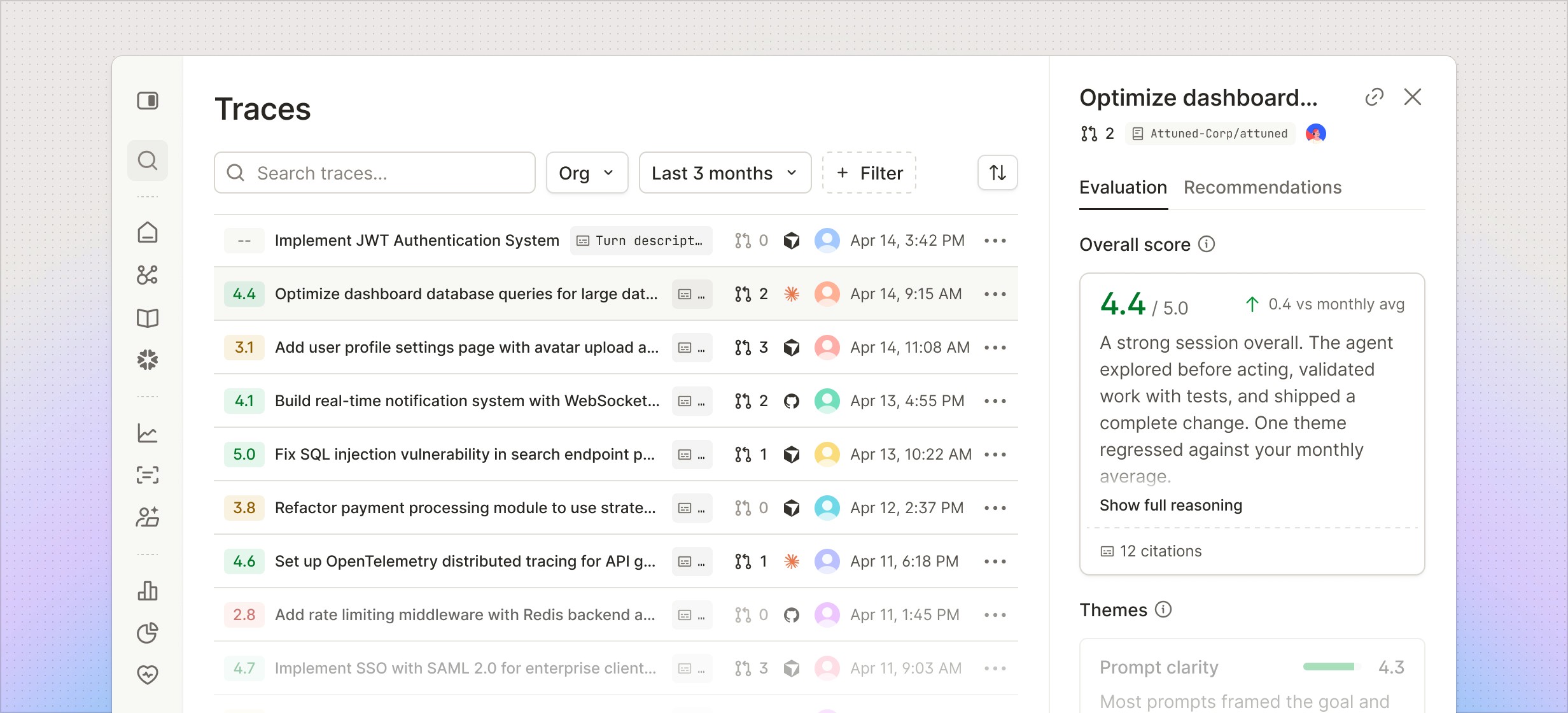This screenshot has width=1568, height=713.
Task: Open the connected nodes icon in sidebar
Action: (x=148, y=275)
